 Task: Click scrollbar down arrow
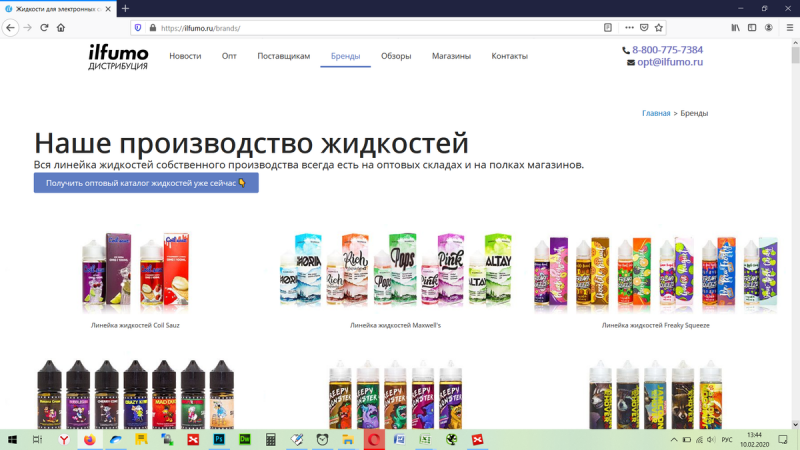tap(795, 424)
